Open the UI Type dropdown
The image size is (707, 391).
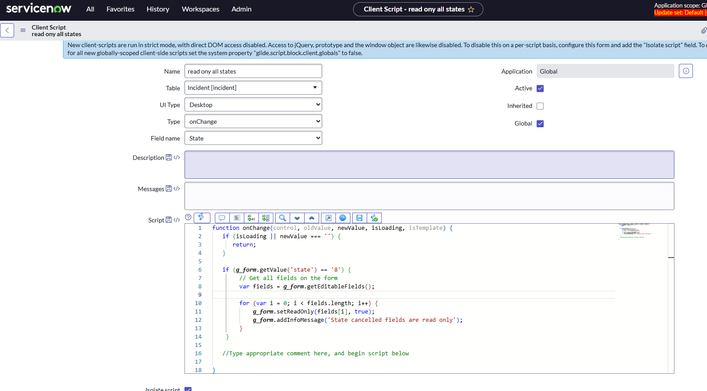coord(253,105)
